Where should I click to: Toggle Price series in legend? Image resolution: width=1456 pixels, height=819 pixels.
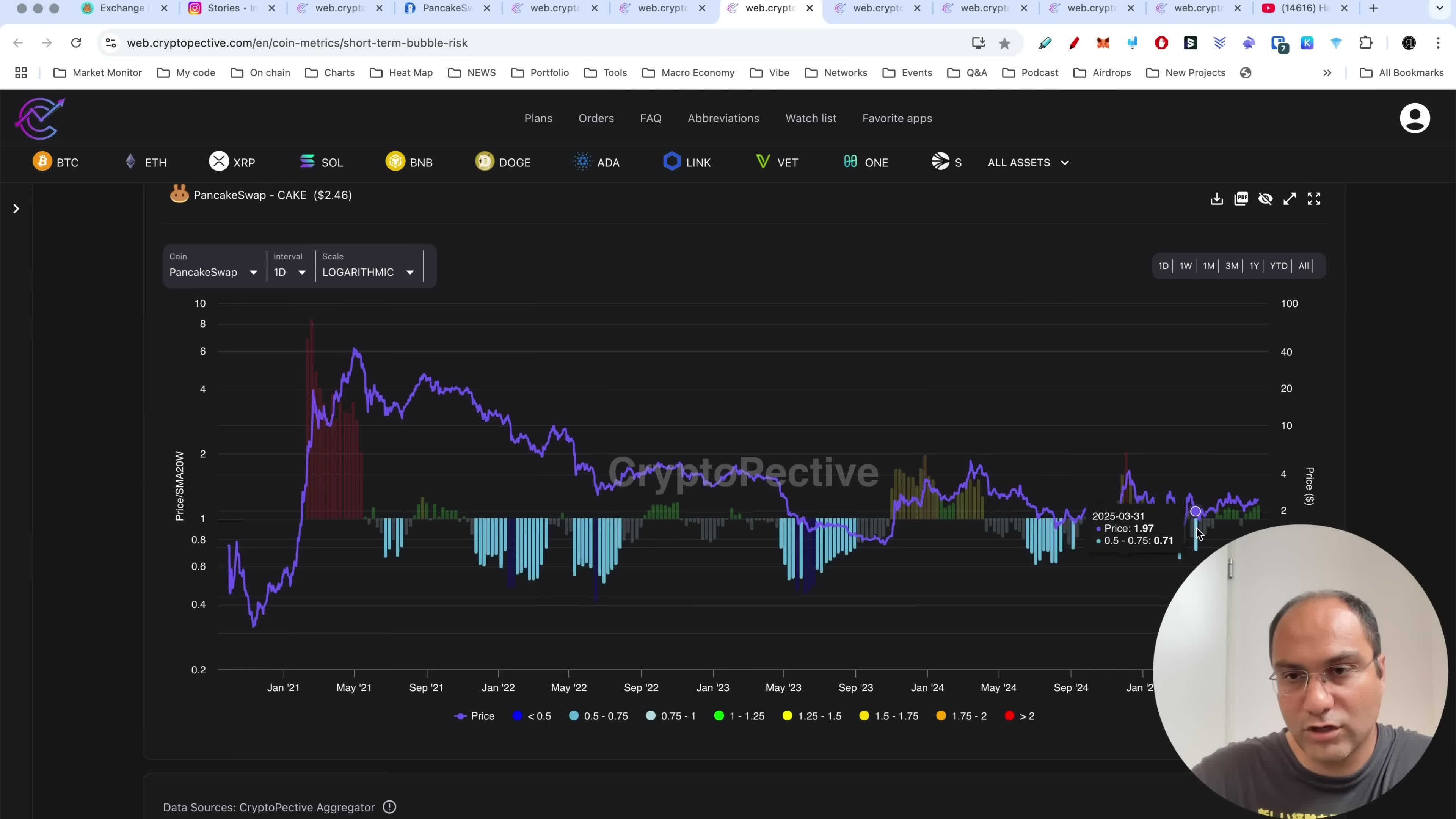pos(474,716)
